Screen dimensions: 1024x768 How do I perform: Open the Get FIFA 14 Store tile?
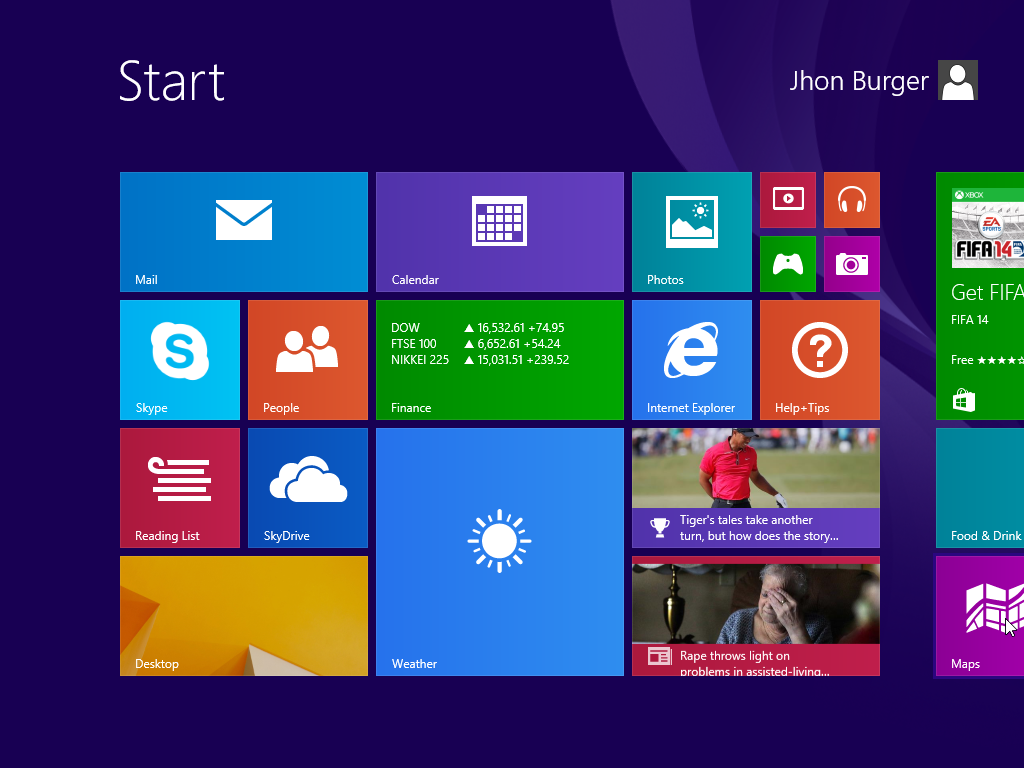(980, 296)
